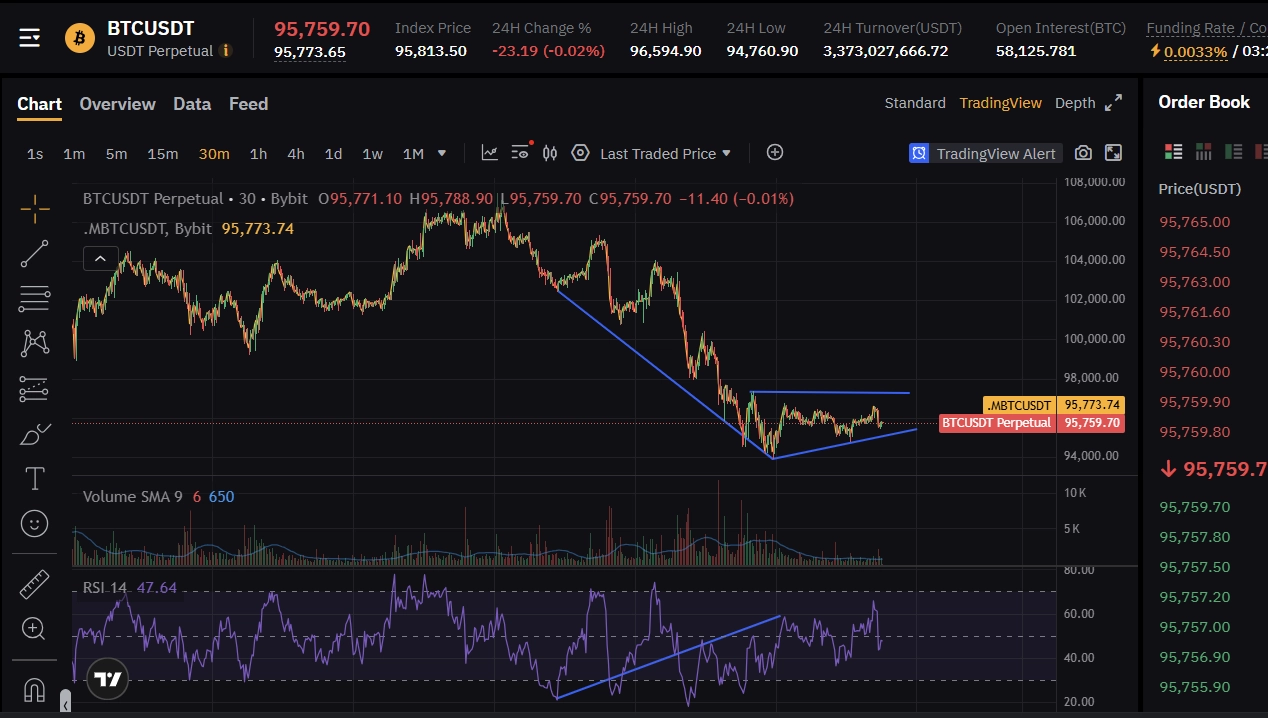Click the BTC coin logo
Viewport: 1268px width, 718px height.
click(80, 39)
